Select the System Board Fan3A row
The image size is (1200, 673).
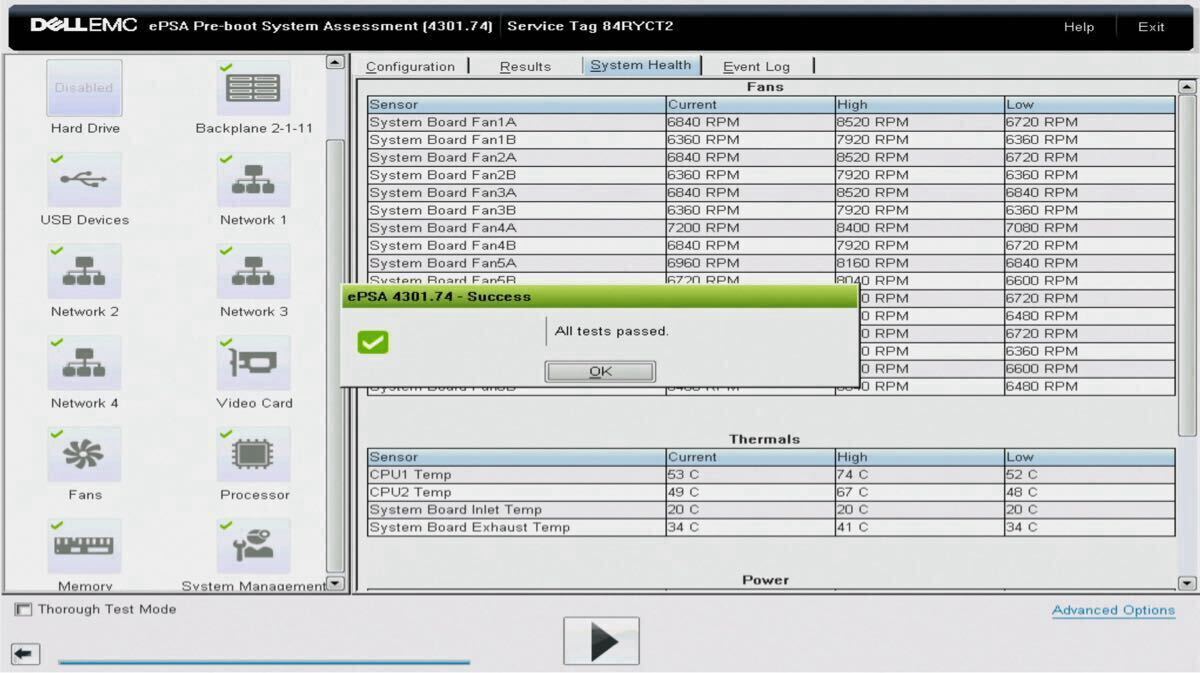point(771,192)
